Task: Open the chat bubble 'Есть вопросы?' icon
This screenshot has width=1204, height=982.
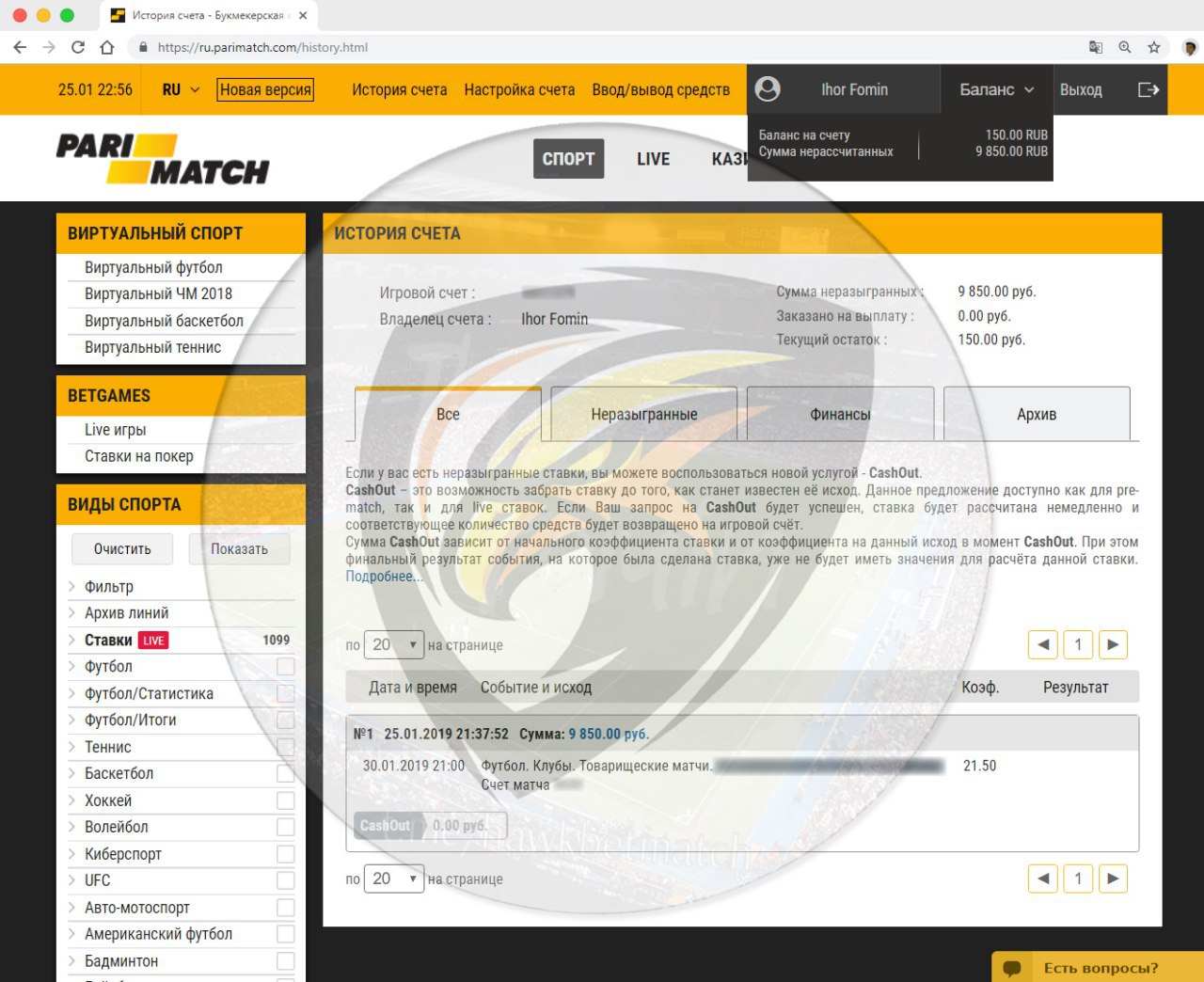Action: 1012,968
